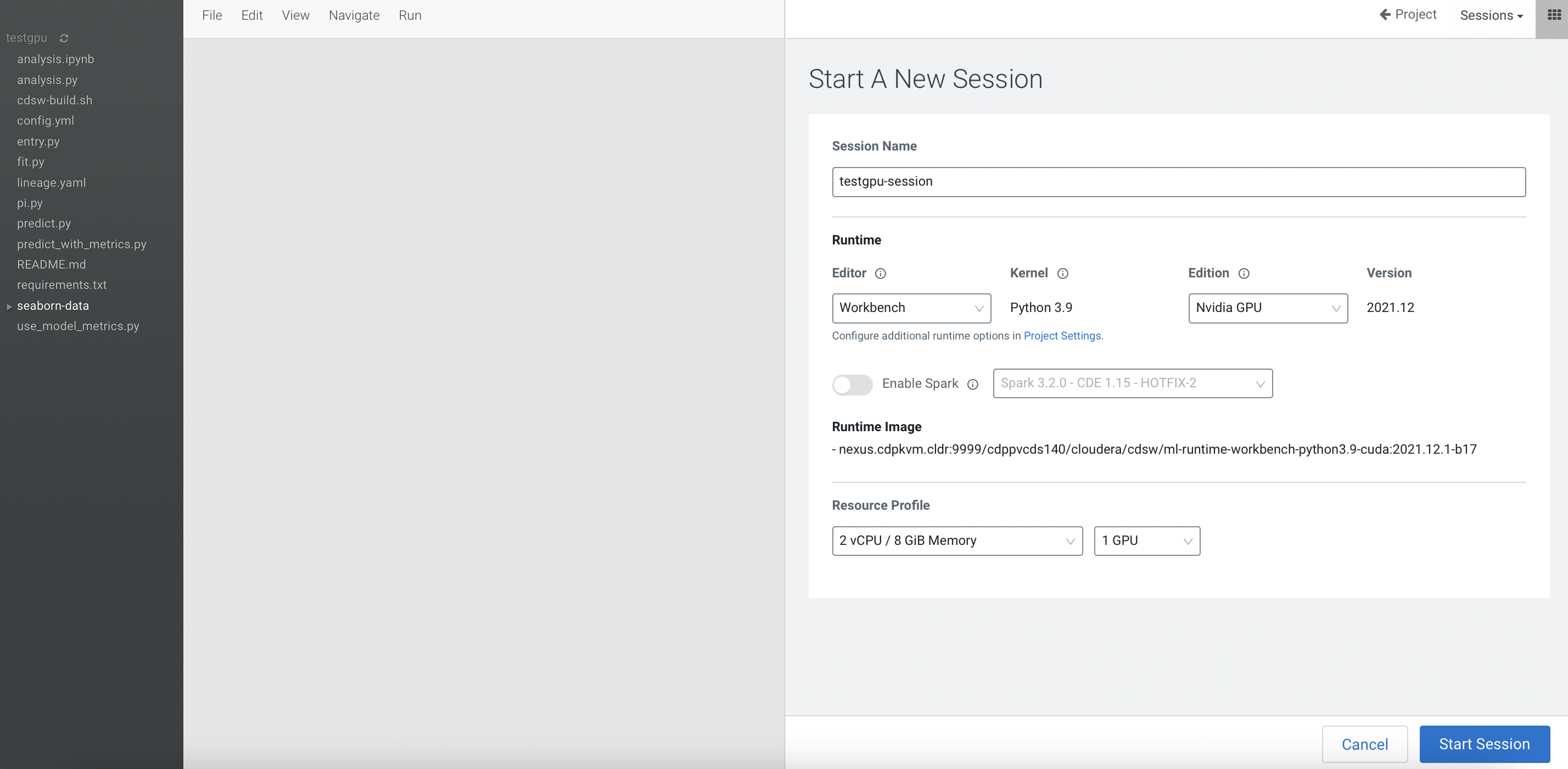
Task: Click the Start Session button
Action: click(x=1483, y=744)
